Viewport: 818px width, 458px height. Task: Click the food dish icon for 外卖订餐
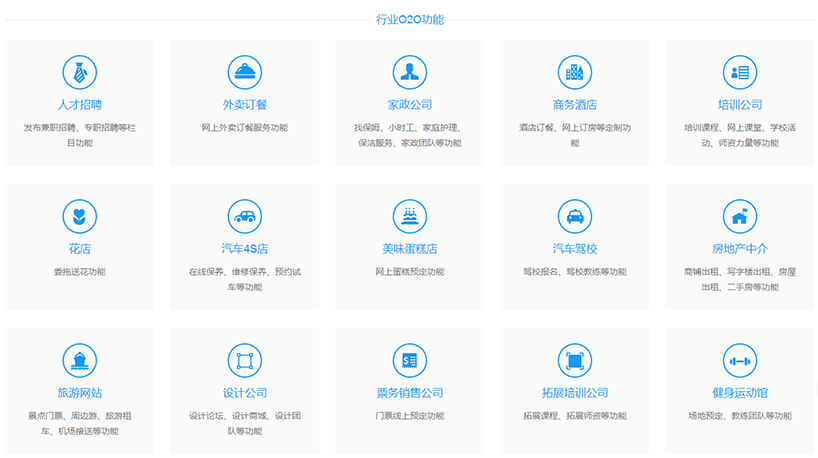244,72
